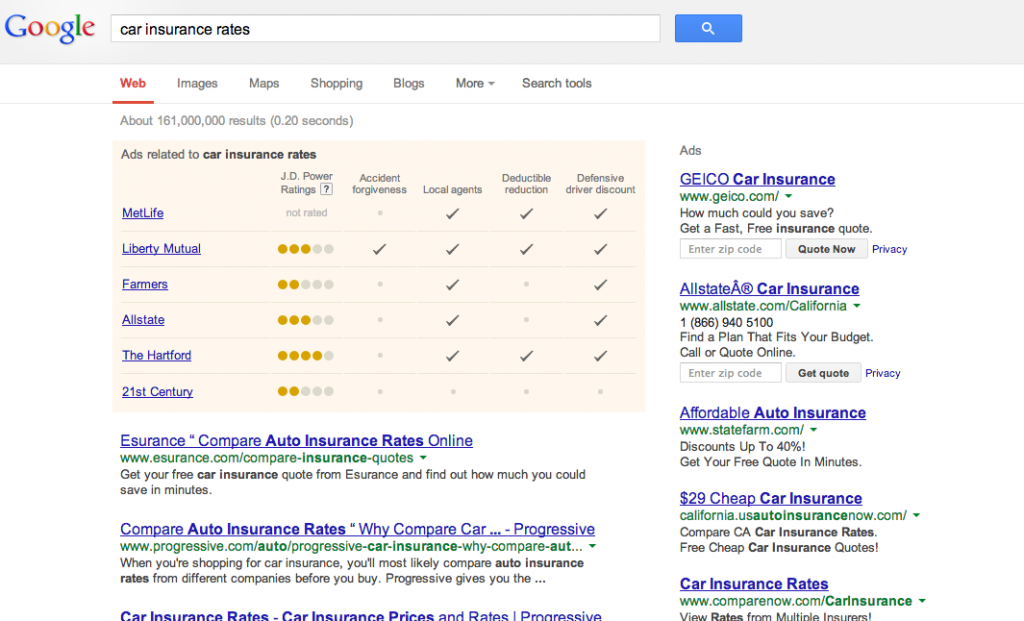Screen dimensions: 1024x621
Task: Open the 21st Century ad link
Action: click(x=157, y=392)
